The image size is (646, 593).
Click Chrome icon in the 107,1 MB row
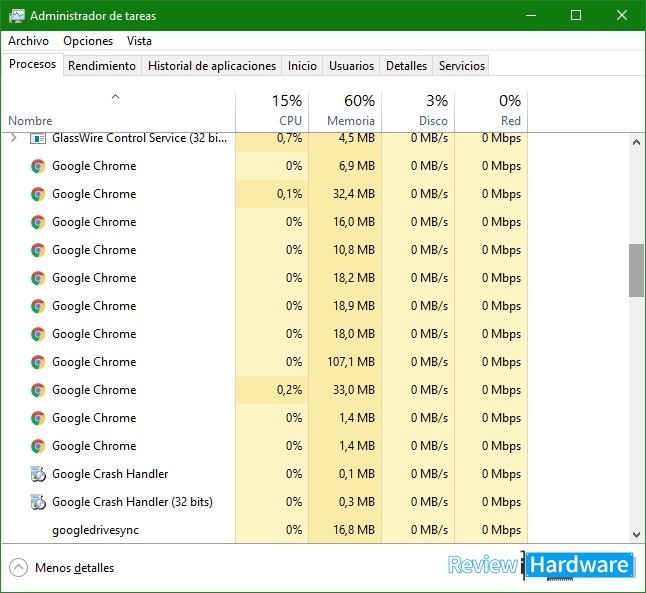point(38,362)
